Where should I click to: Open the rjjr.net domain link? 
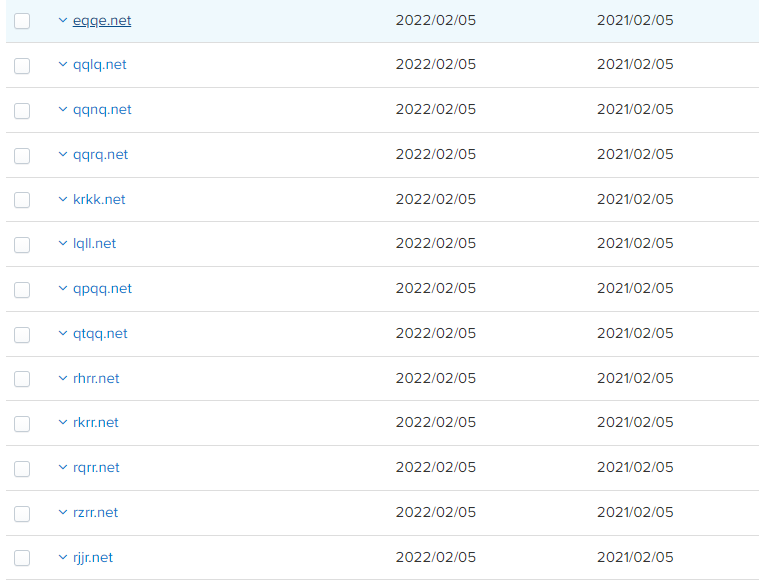pyautogui.click(x=92, y=558)
